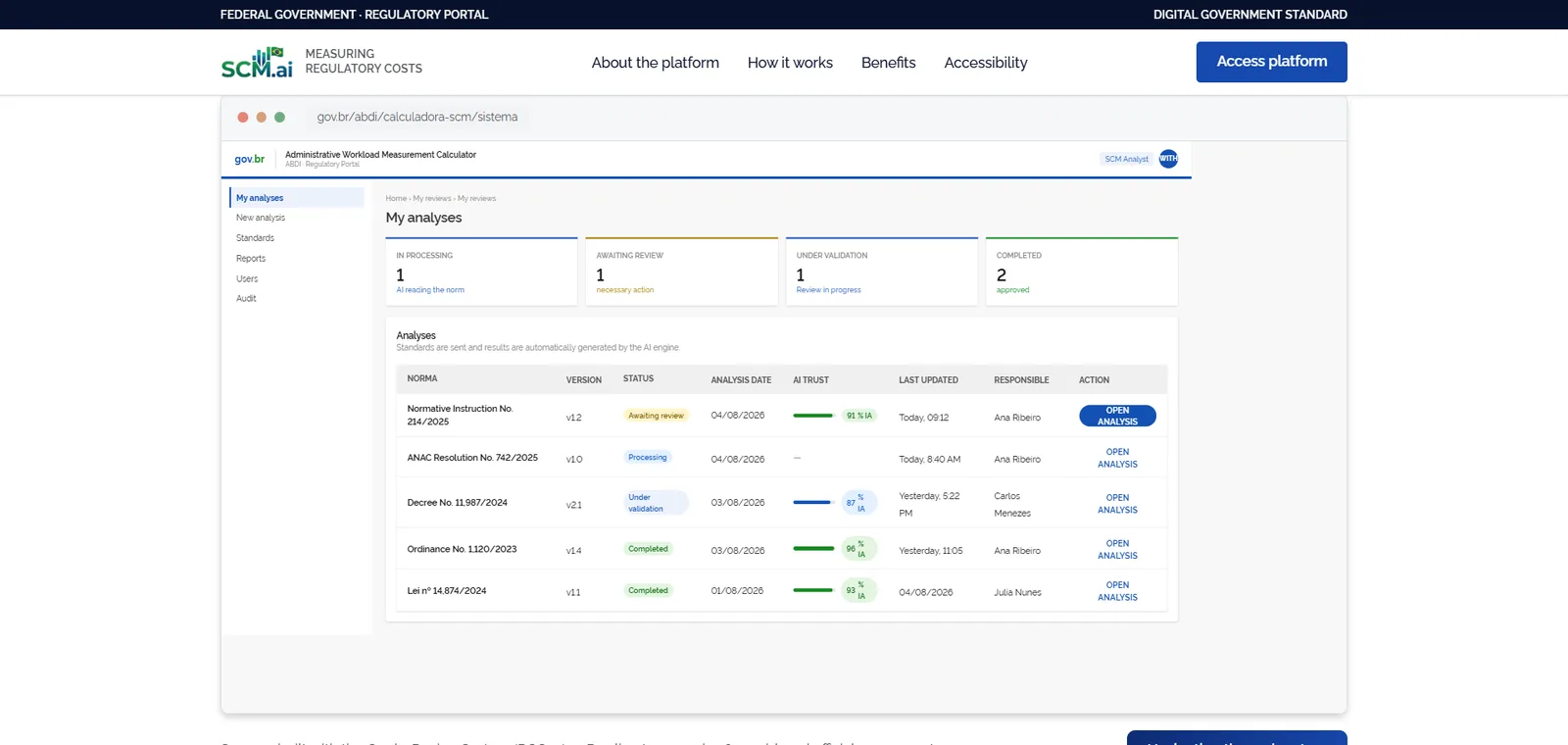The width and height of the screenshot is (1568, 745).
Task: Click the In Processing summary card
Action: 481,272
